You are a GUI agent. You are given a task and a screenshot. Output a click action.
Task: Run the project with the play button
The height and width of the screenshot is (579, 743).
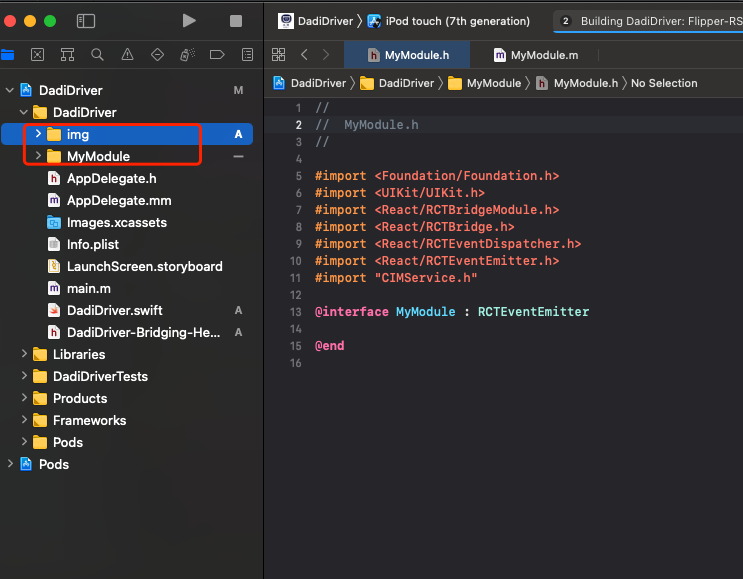click(189, 21)
